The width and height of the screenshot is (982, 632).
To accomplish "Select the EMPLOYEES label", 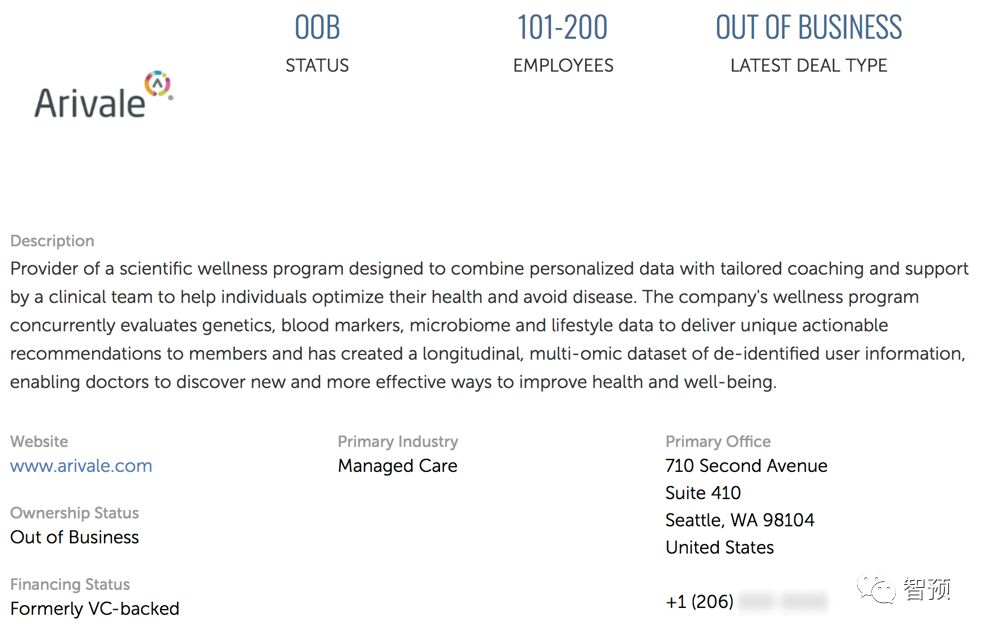I will click(x=563, y=65).
